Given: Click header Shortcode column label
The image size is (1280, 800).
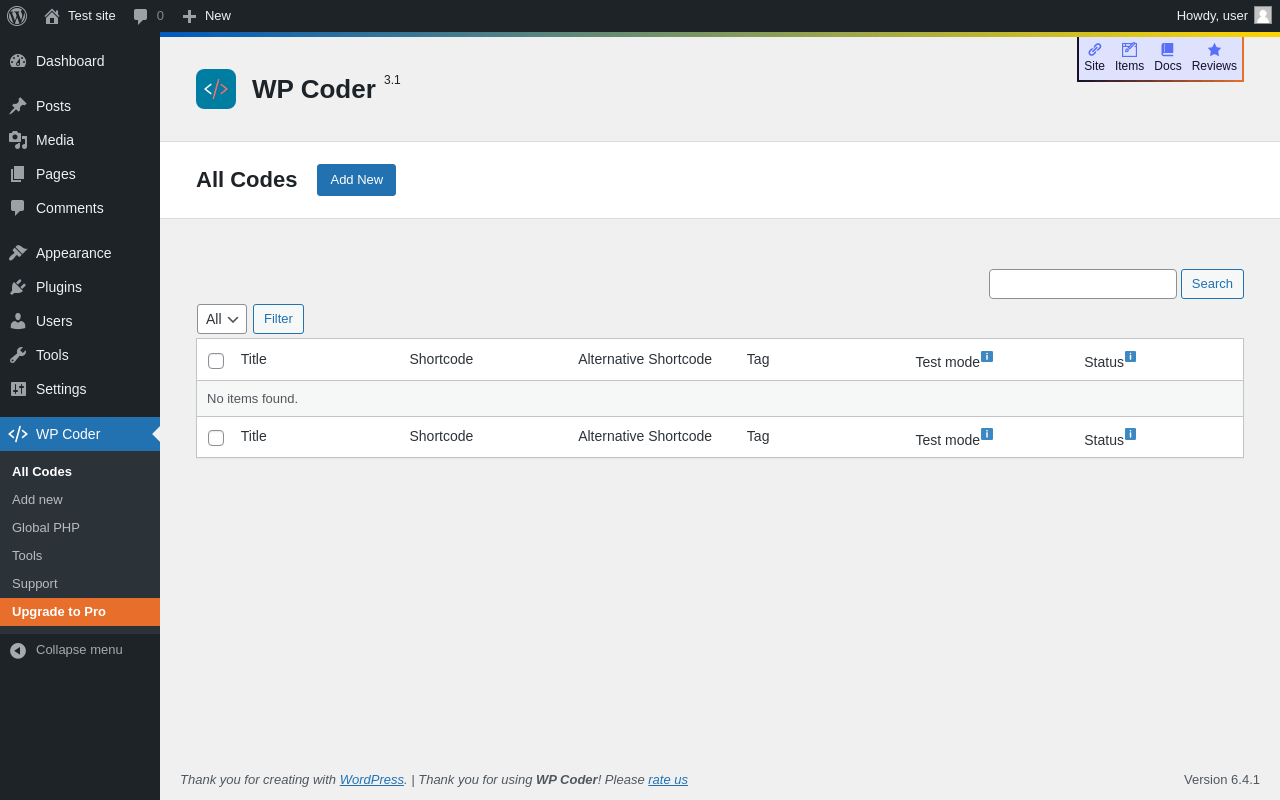Looking at the screenshot, I should (441, 359).
